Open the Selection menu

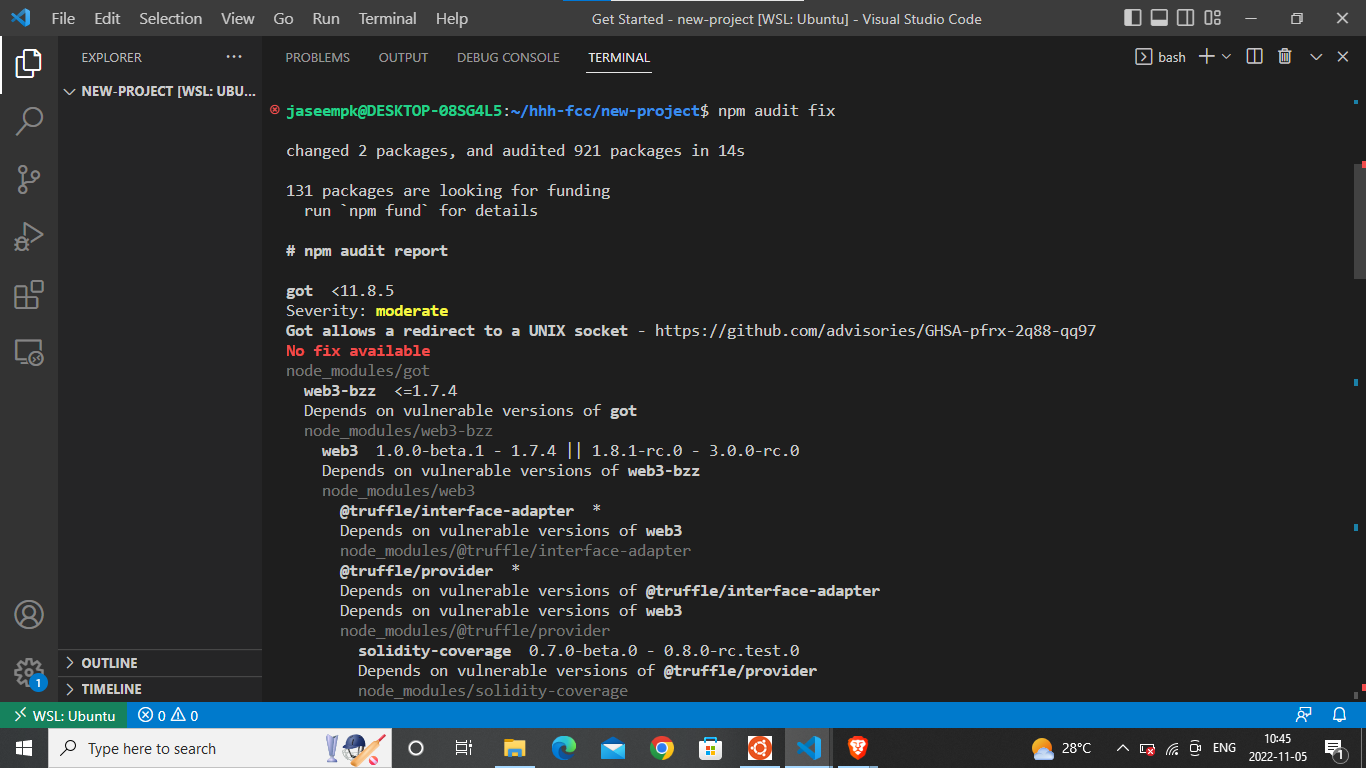[170, 18]
